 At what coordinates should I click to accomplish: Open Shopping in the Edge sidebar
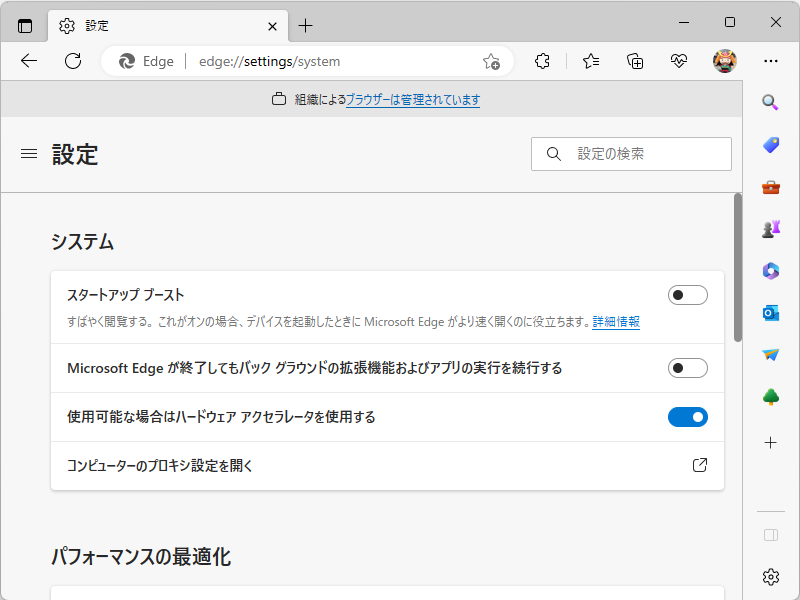(770, 144)
